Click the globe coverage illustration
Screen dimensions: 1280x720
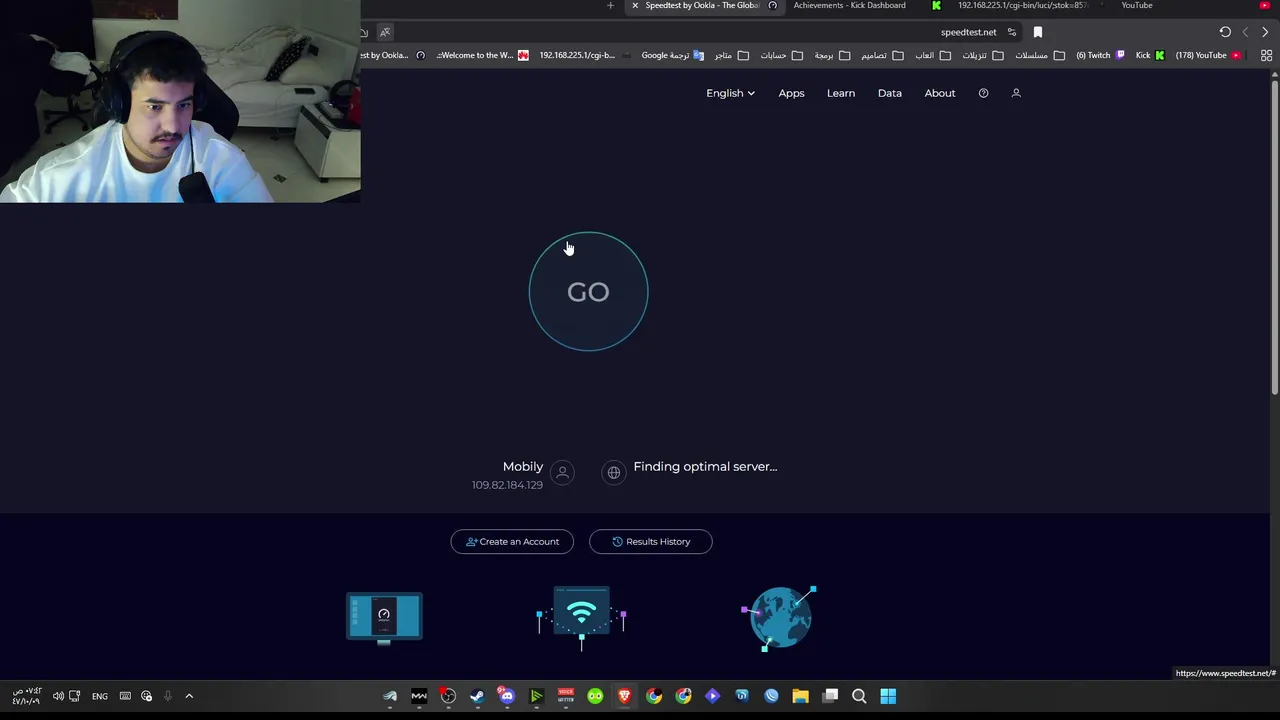click(781, 618)
